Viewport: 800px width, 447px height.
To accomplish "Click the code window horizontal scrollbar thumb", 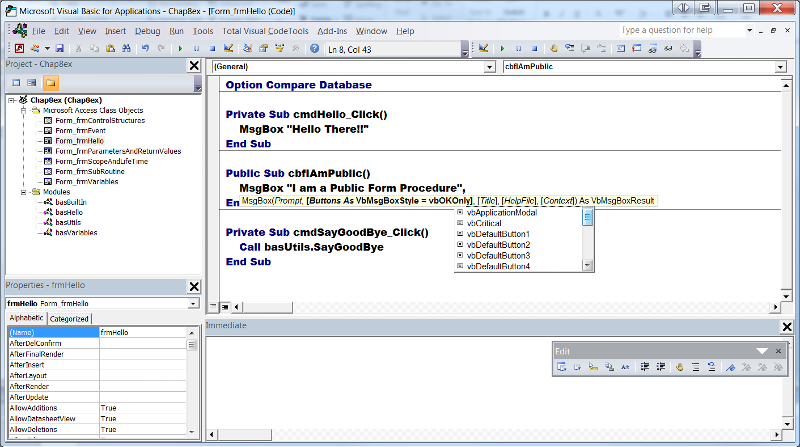I will (268, 307).
